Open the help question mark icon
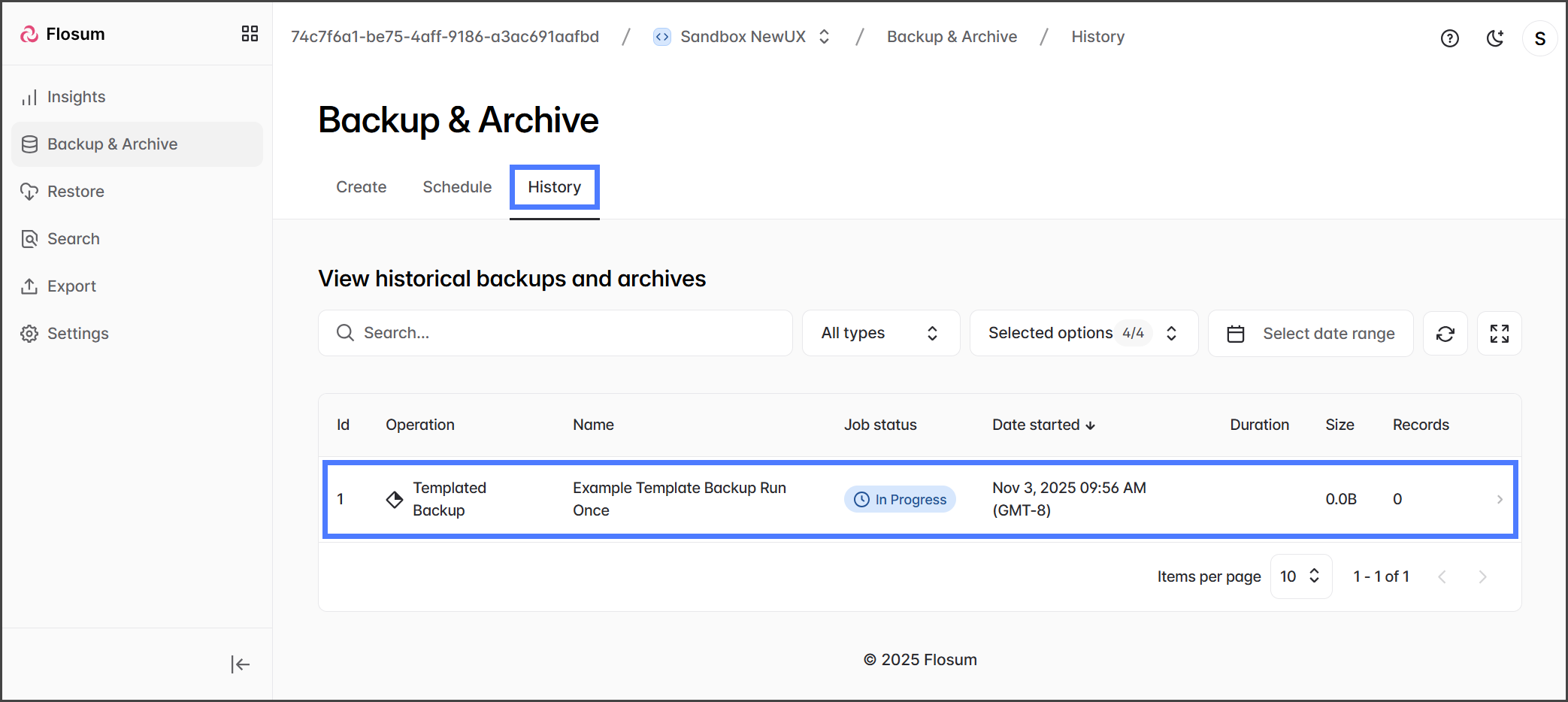1568x702 pixels. click(x=1449, y=38)
